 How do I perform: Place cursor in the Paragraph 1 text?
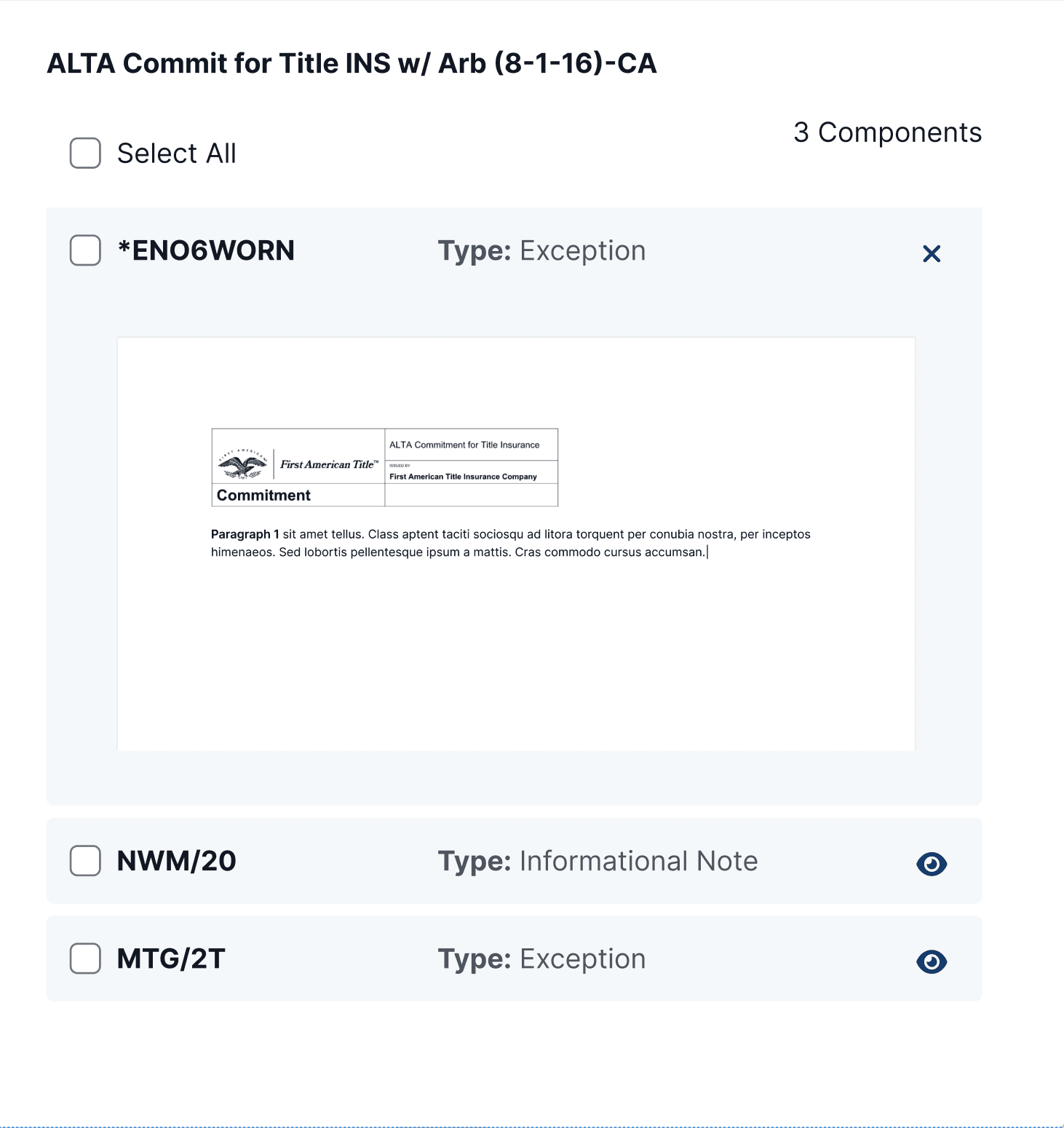click(x=509, y=543)
